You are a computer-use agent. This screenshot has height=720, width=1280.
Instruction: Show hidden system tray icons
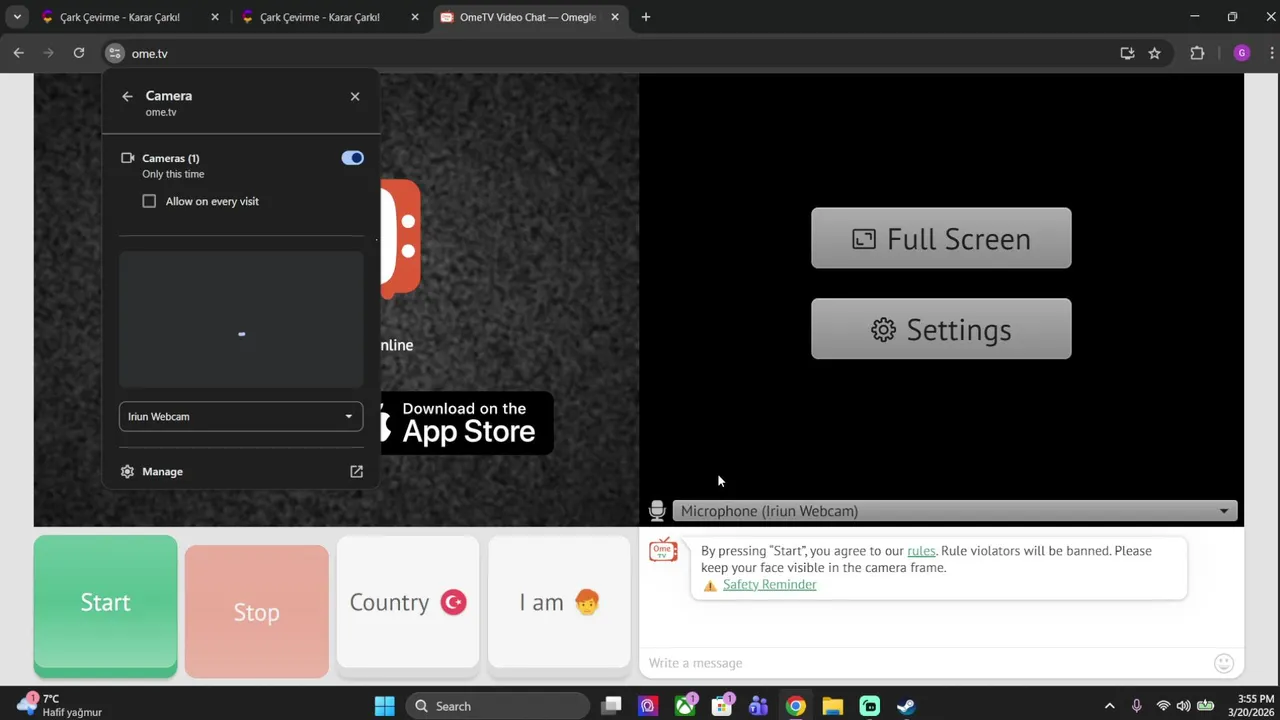tap(1109, 706)
